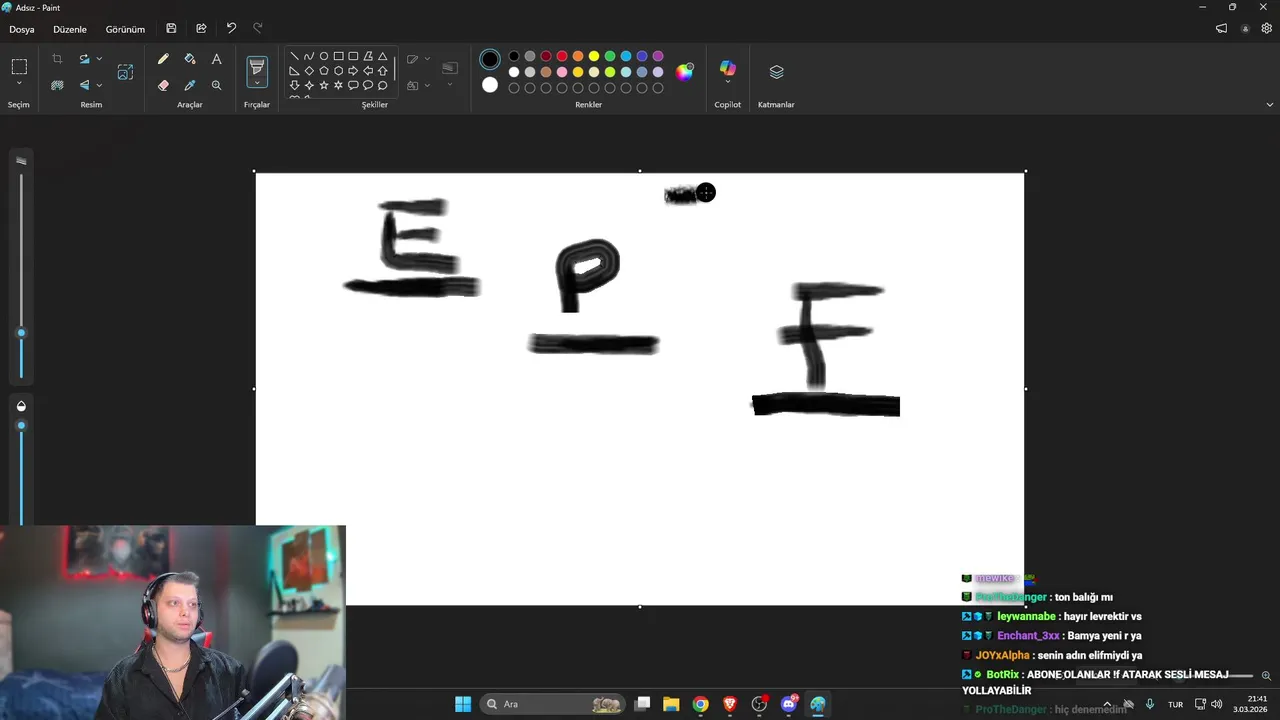The height and width of the screenshot is (720, 1280).
Task: Click the Crop image icon
Action: click(x=57, y=59)
